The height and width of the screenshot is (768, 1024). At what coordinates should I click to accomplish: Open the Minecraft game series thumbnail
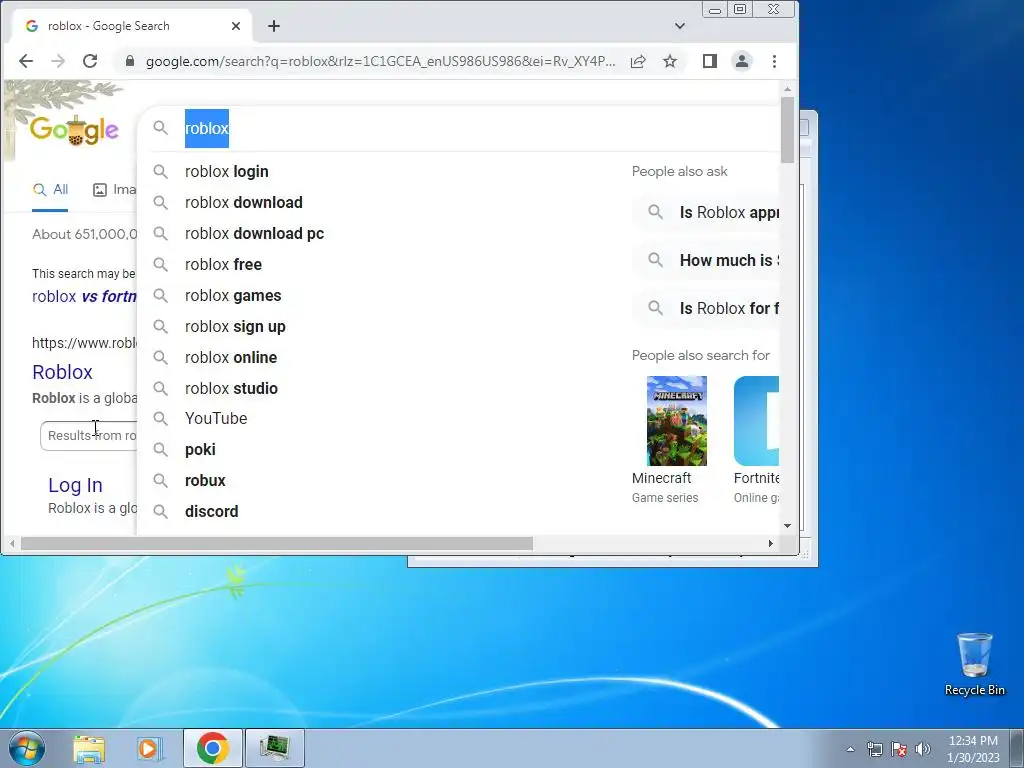click(677, 421)
